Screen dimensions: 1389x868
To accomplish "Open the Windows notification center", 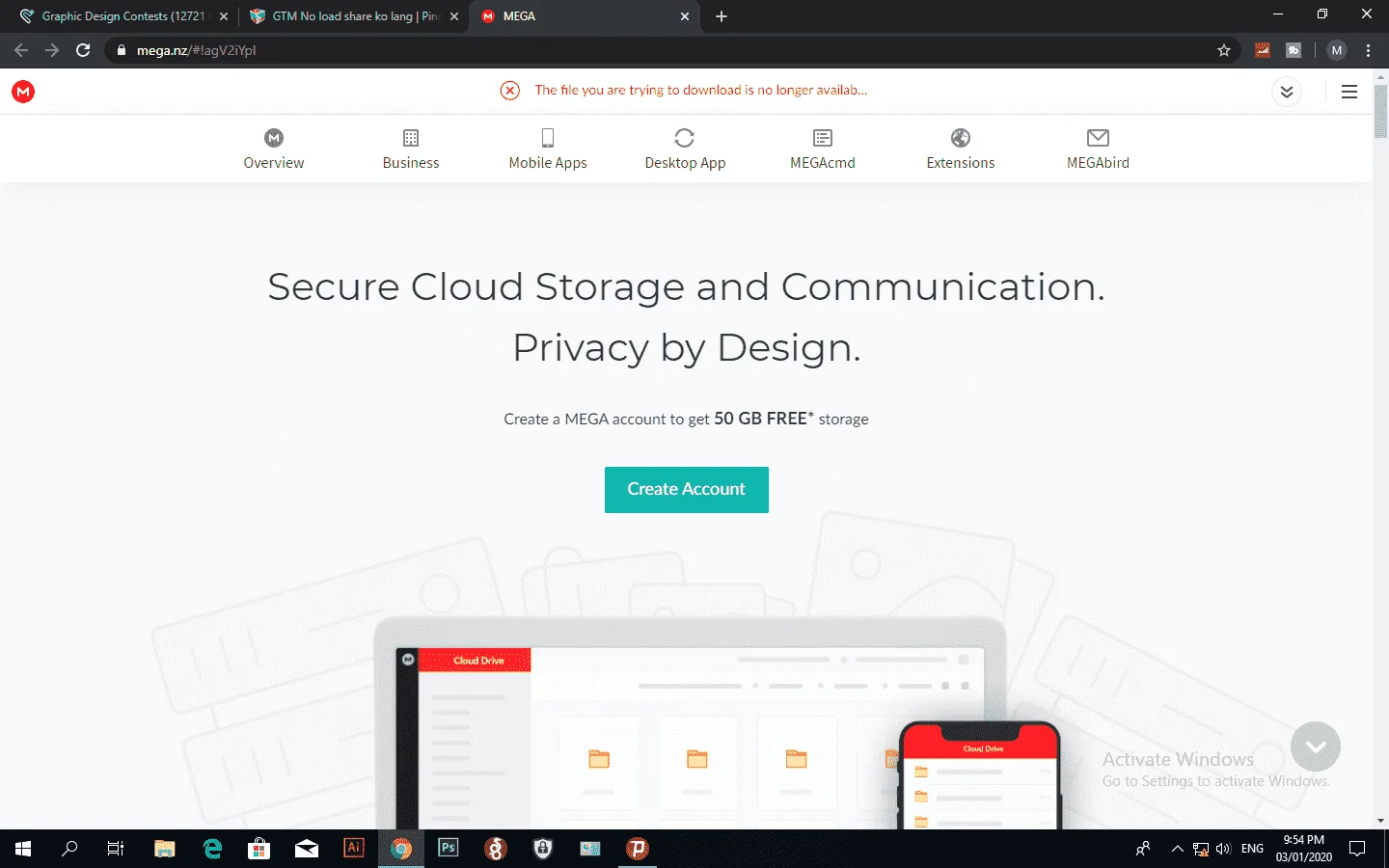I will [1357, 849].
